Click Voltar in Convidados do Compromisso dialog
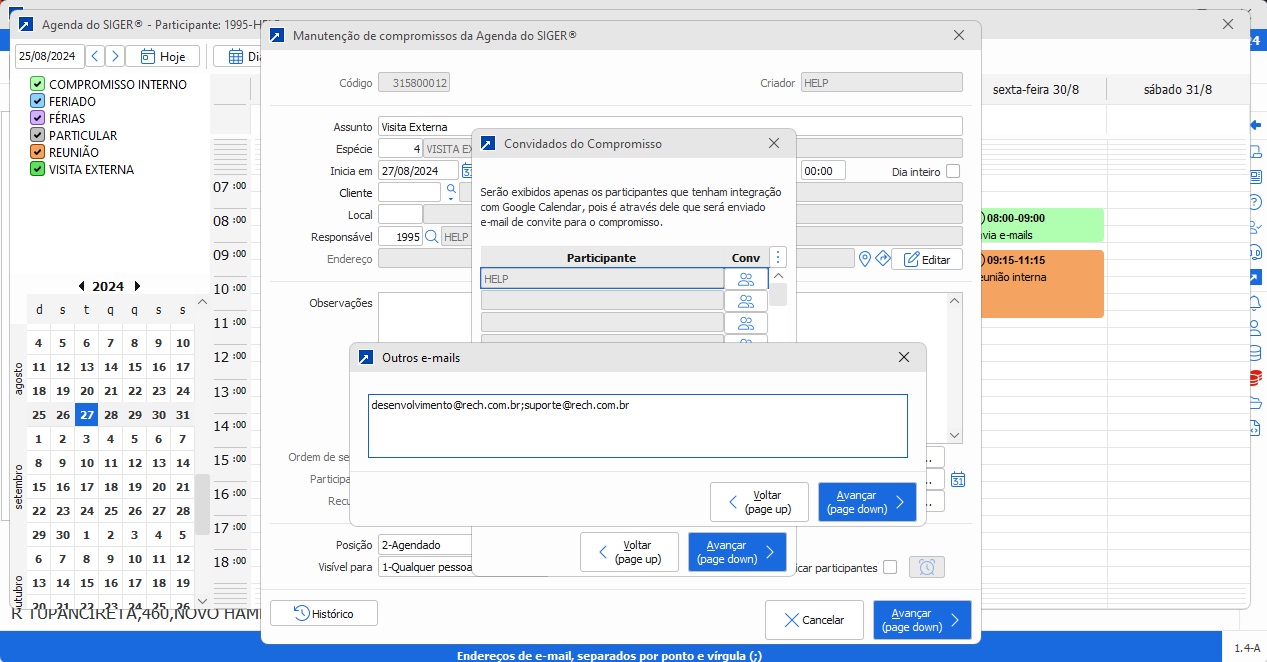The width and height of the screenshot is (1267, 662). coord(629,552)
